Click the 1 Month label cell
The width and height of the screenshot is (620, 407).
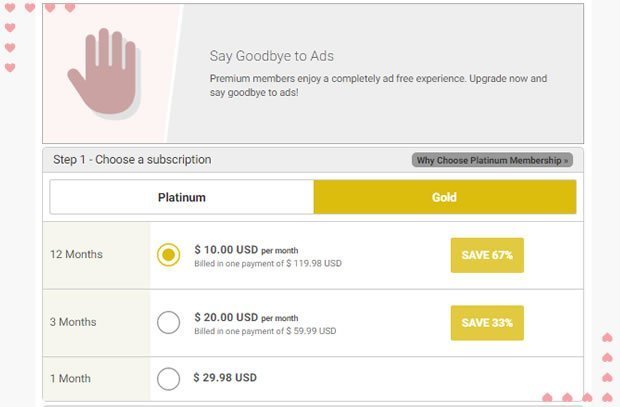[x=96, y=379]
